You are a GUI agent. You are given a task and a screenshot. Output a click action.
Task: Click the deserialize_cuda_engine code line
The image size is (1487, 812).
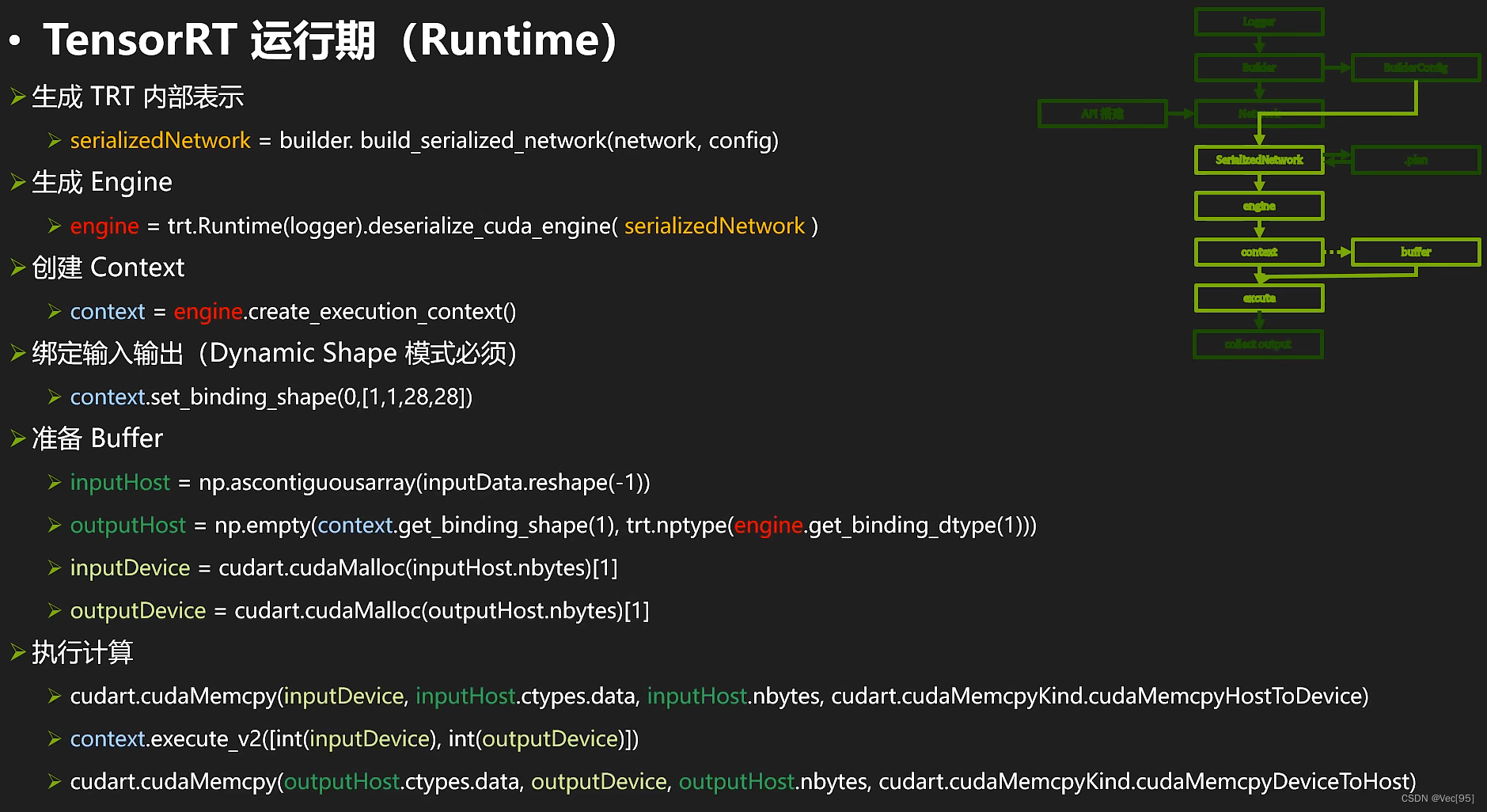click(444, 226)
